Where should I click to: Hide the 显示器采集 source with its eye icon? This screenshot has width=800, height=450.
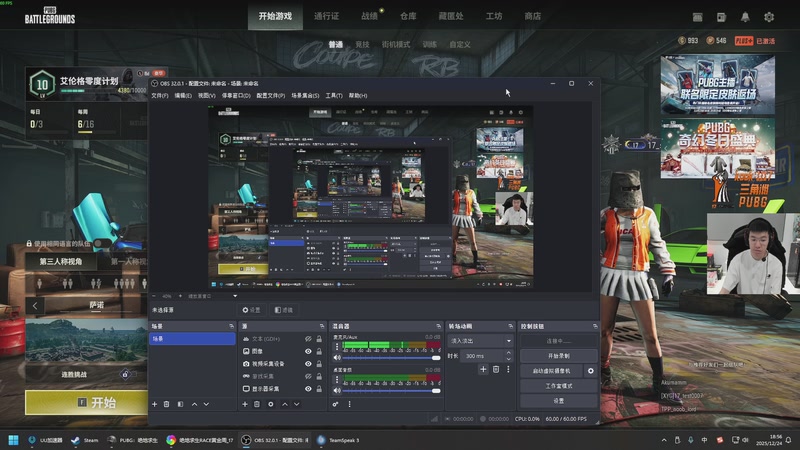(308, 389)
